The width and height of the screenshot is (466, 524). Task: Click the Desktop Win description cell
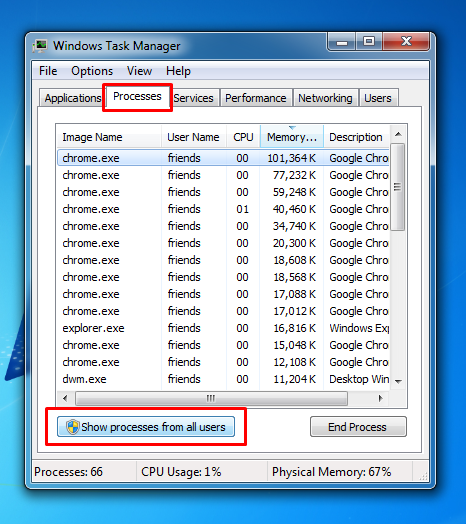click(359, 379)
